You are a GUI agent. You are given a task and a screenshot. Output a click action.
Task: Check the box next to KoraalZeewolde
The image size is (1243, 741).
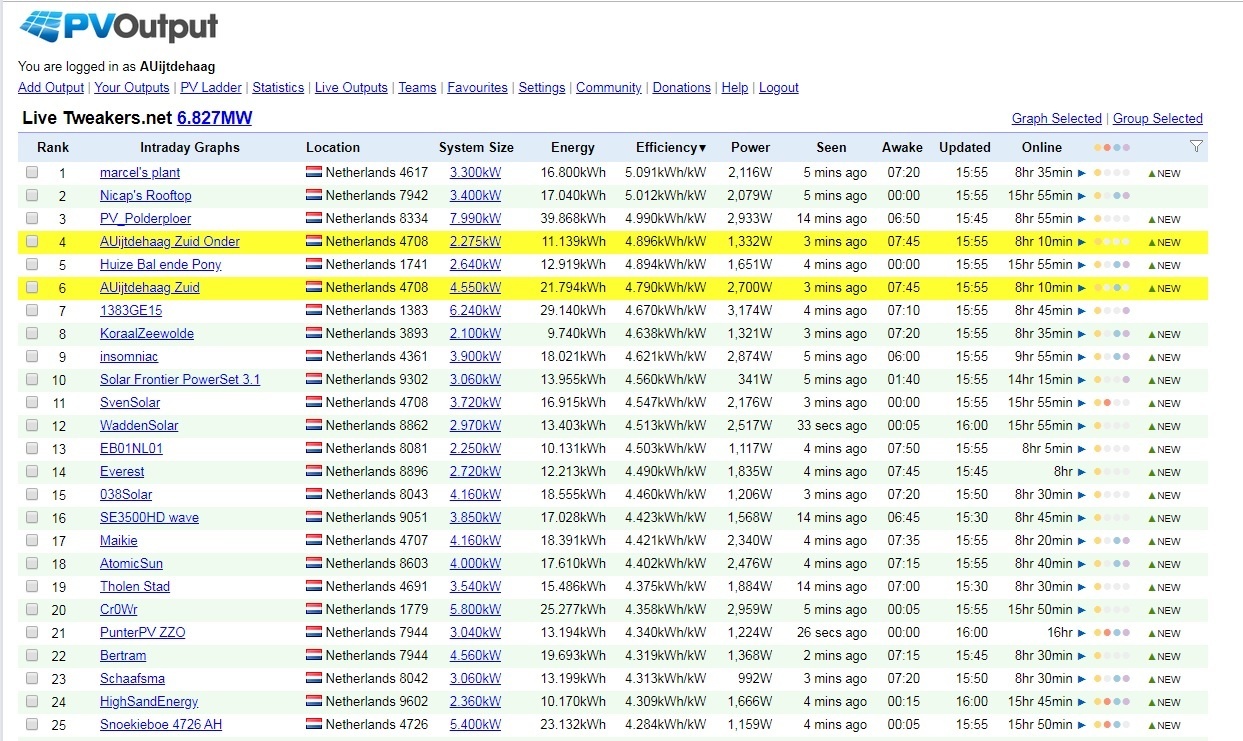coord(32,333)
